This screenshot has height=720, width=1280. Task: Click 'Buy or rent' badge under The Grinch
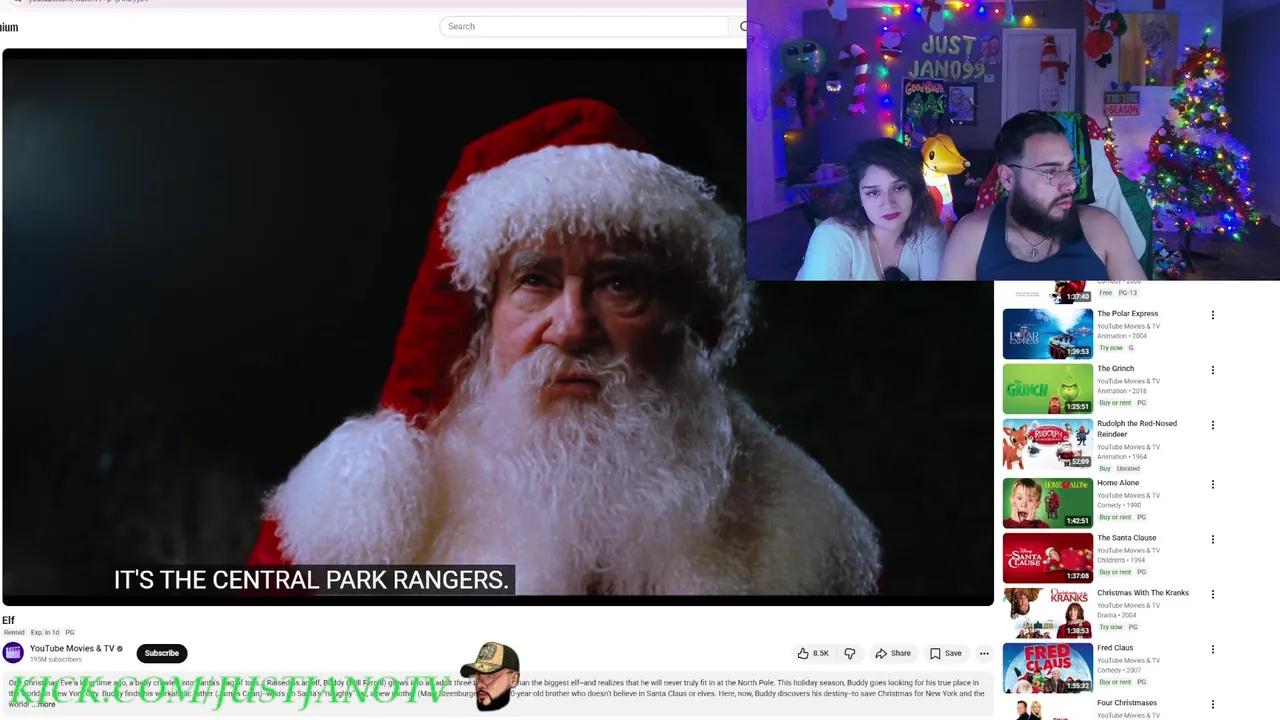1115,403
